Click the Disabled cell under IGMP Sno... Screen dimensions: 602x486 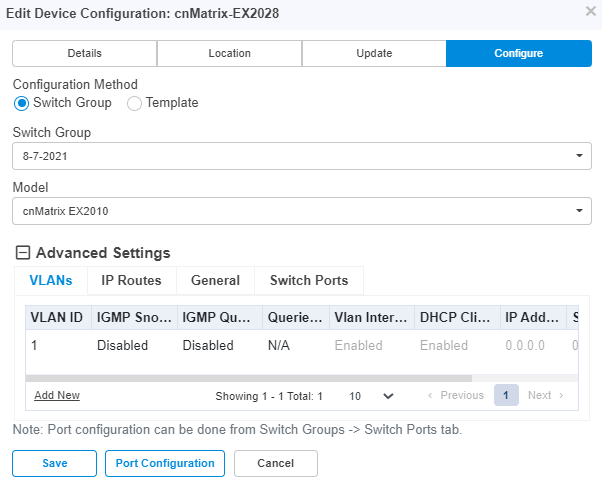(x=134, y=345)
